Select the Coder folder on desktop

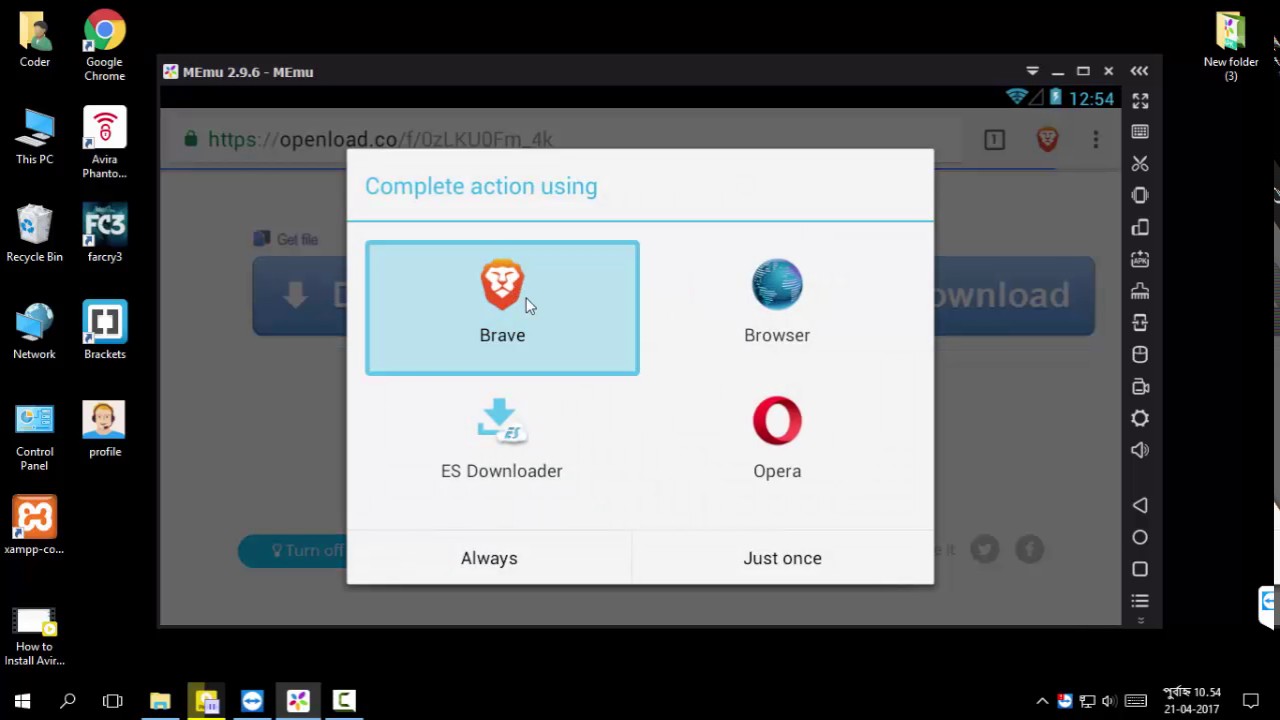(x=35, y=40)
